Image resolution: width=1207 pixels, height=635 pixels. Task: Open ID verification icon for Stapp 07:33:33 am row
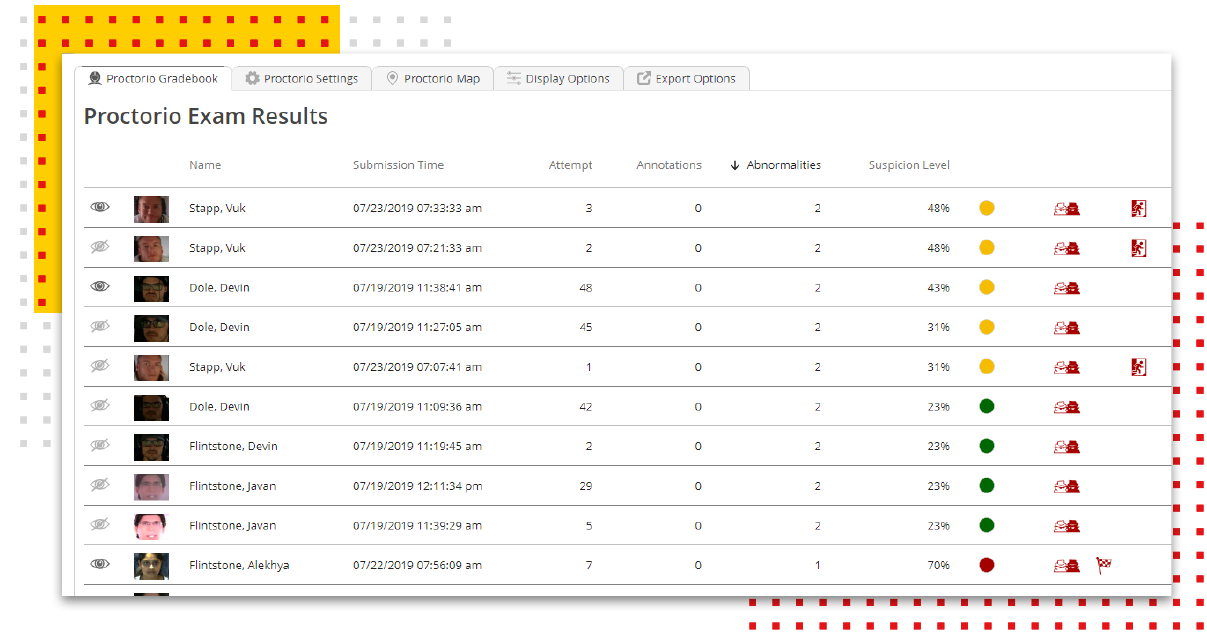click(x=1066, y=208)
